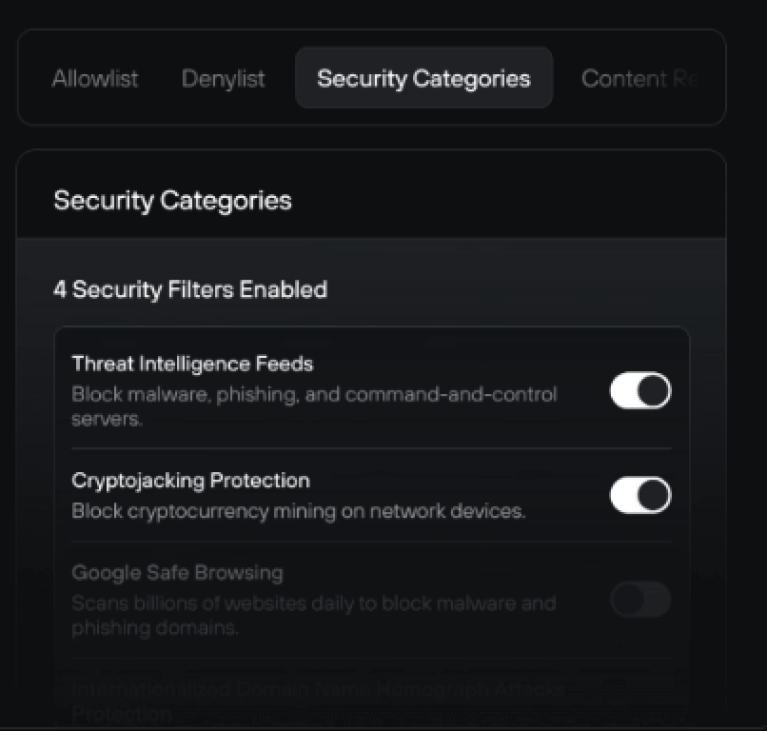Click the Google Safe Browsing title
This screenshot has width=767, height=731.
(177, 573)
